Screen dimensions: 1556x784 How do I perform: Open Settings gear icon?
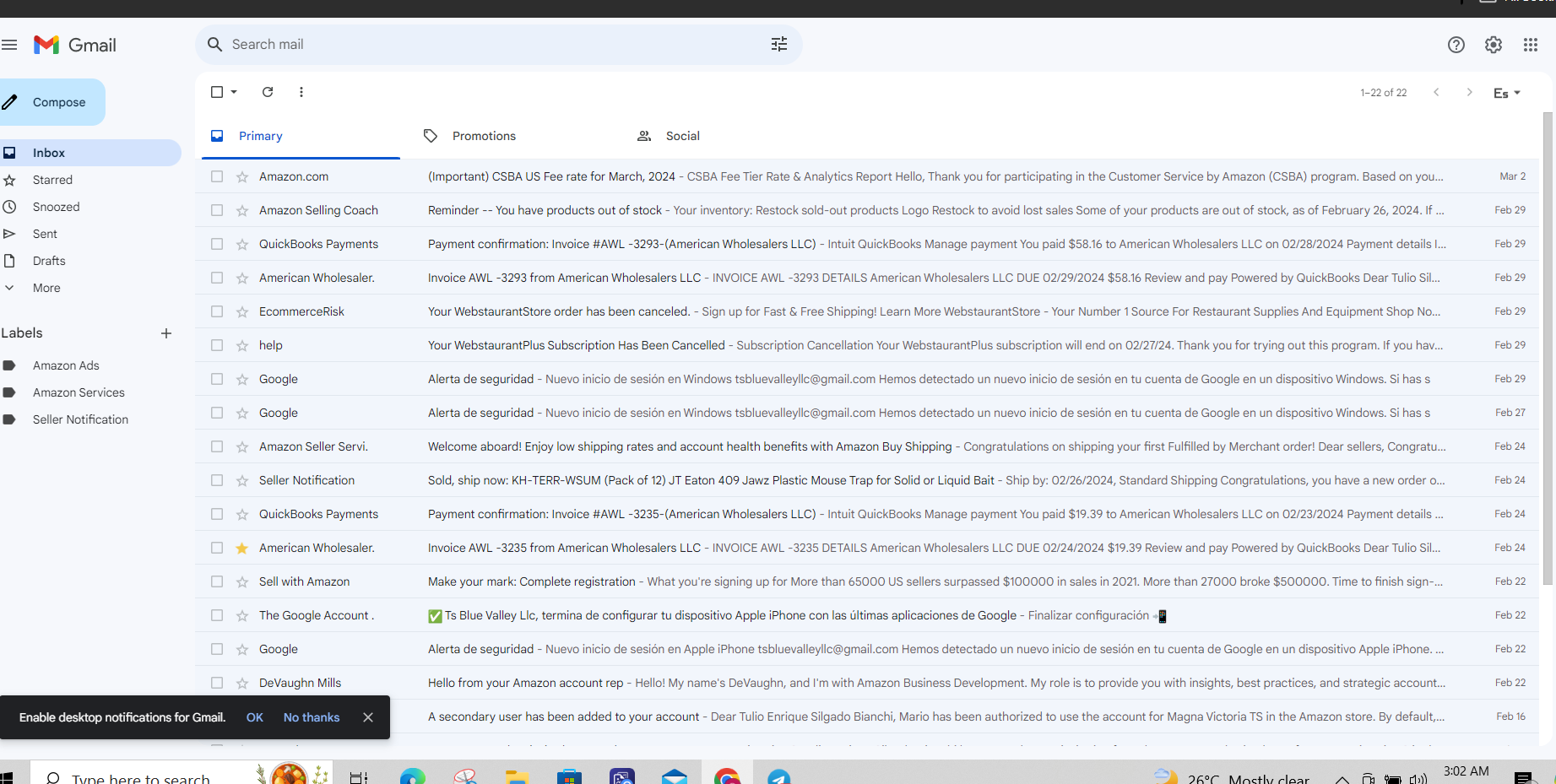point(1494,45)
